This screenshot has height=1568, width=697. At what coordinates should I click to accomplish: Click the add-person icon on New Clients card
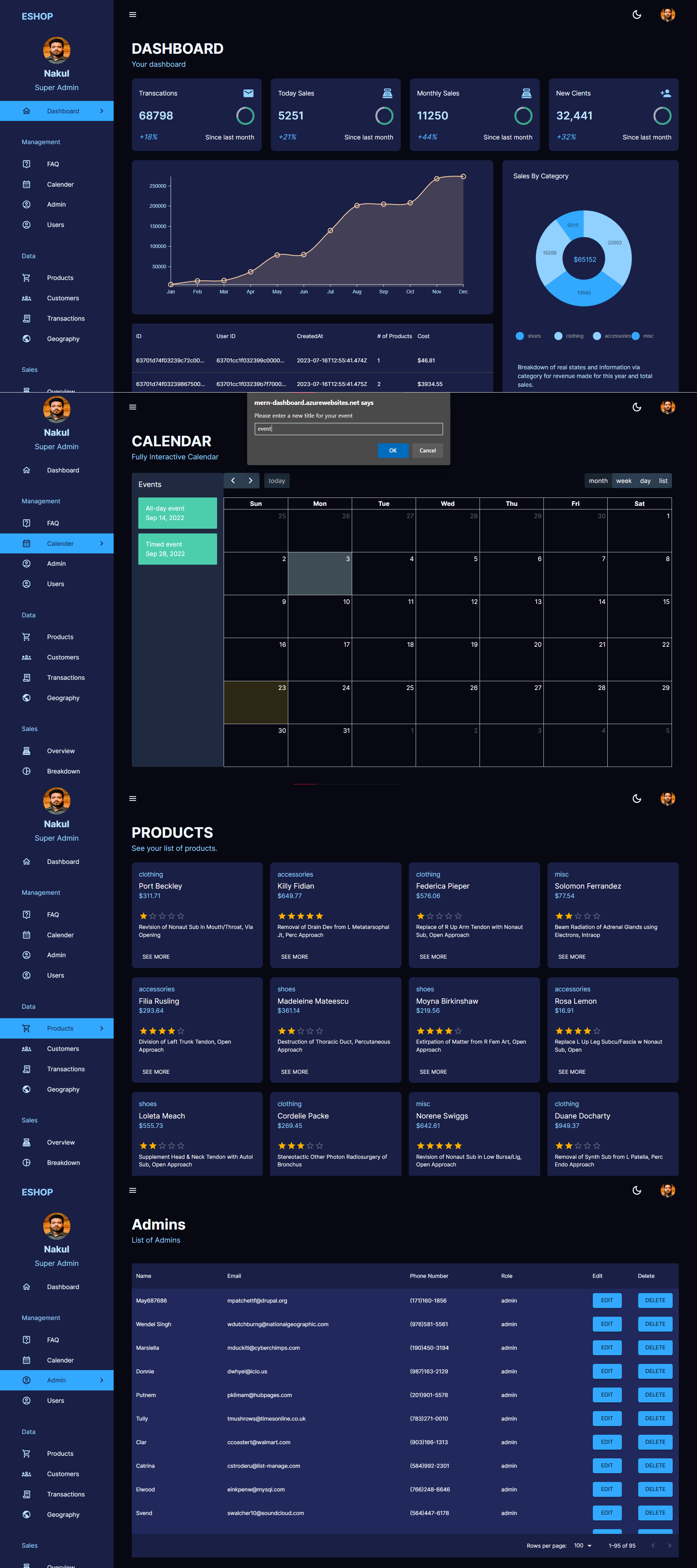pos(665,93)
